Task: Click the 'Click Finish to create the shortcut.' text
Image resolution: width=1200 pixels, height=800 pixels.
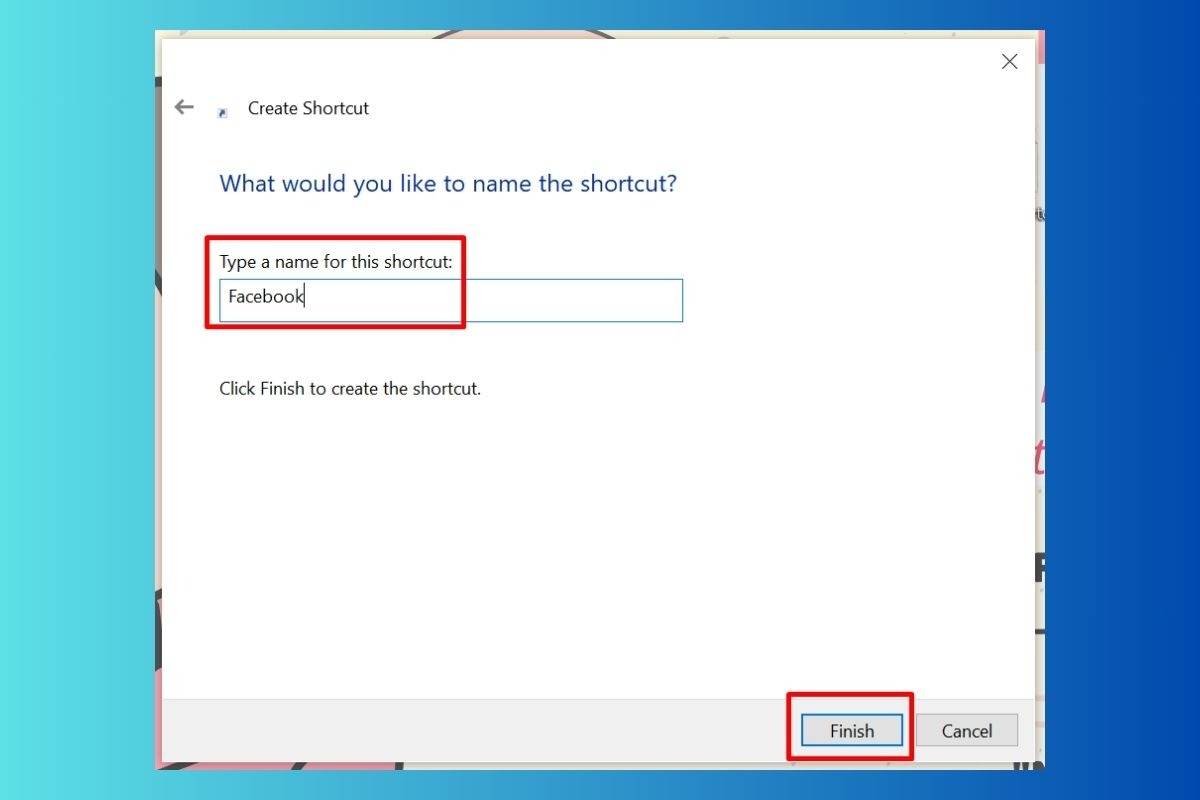Action: [x=350, y=388]
